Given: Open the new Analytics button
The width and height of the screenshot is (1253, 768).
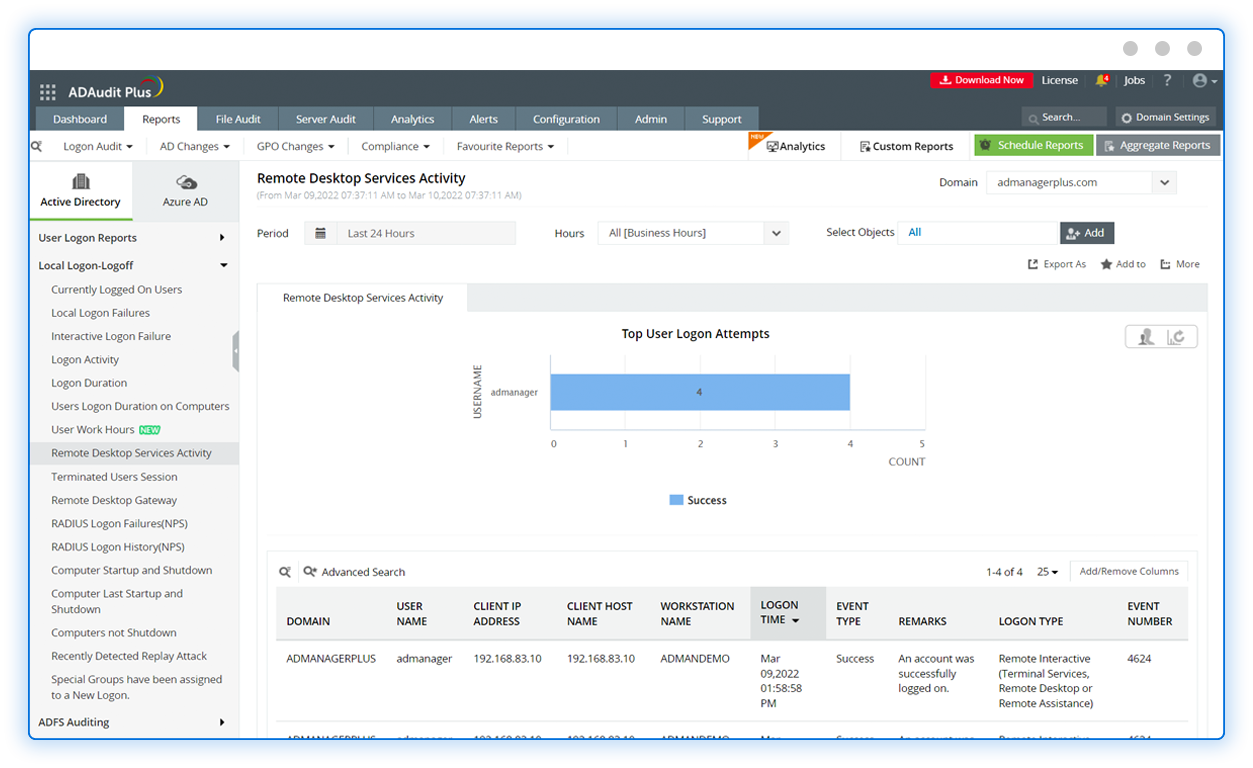Looking at the screenshot, I should pos(796,146).
